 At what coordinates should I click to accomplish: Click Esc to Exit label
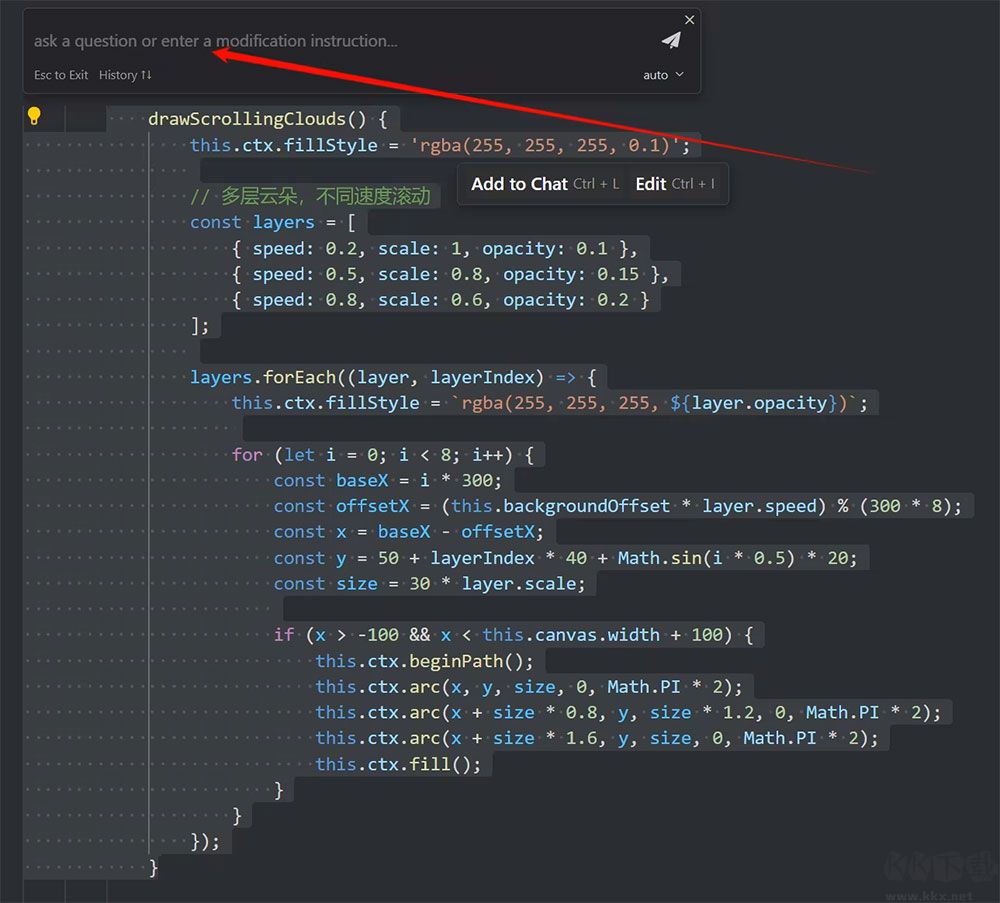(x=60, y=75)
